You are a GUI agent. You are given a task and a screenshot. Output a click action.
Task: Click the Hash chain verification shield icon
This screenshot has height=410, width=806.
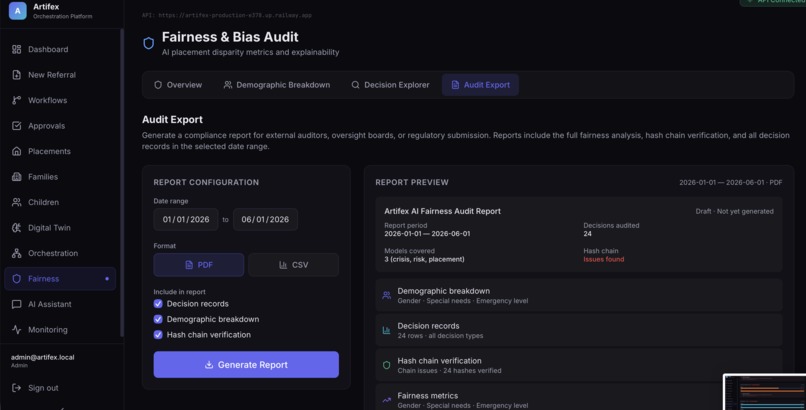pos(387,365)
